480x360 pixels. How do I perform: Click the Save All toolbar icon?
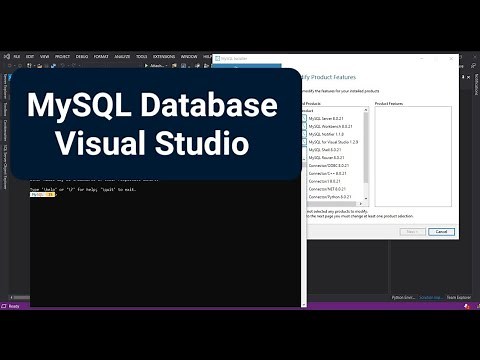tap(53, 66)
